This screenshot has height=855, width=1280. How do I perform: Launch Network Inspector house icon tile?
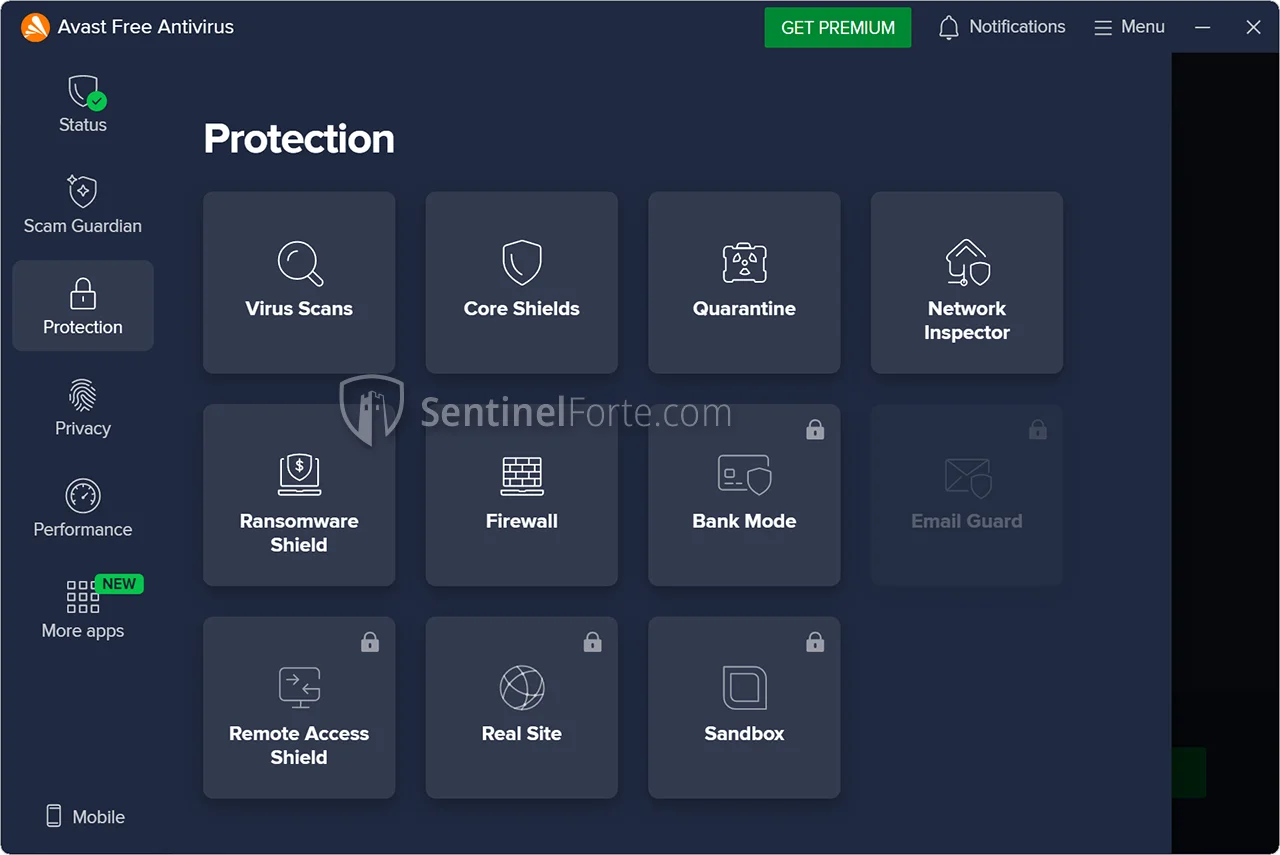point(966,282)
